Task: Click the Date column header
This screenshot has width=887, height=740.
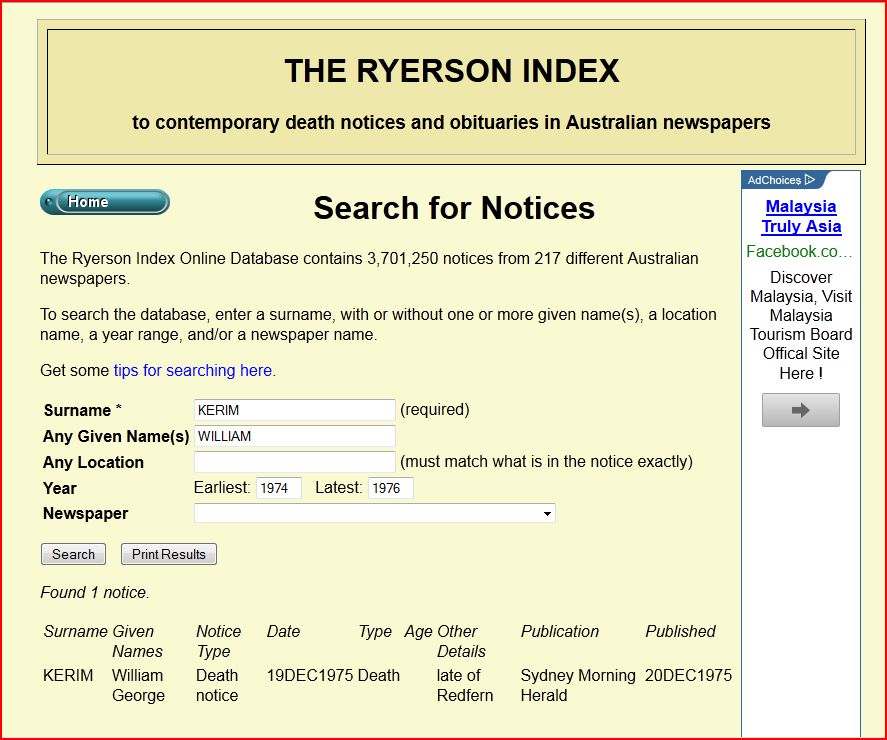Action: coord(283,631)
